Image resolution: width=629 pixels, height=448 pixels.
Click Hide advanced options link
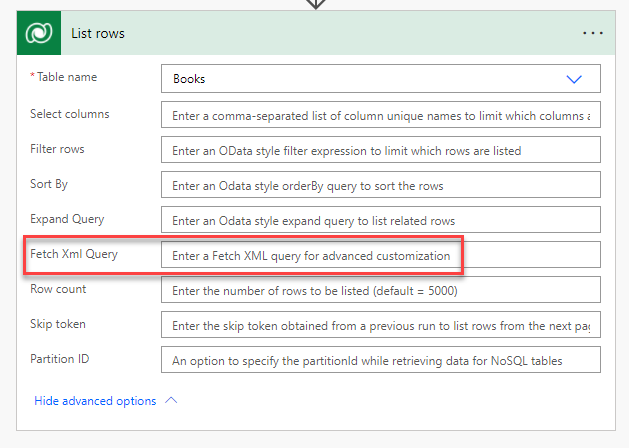point(95,401)
